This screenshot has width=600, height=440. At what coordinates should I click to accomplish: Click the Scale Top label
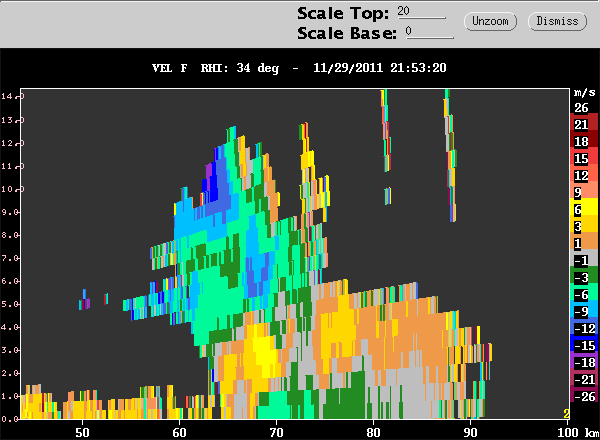coord(343,13)
